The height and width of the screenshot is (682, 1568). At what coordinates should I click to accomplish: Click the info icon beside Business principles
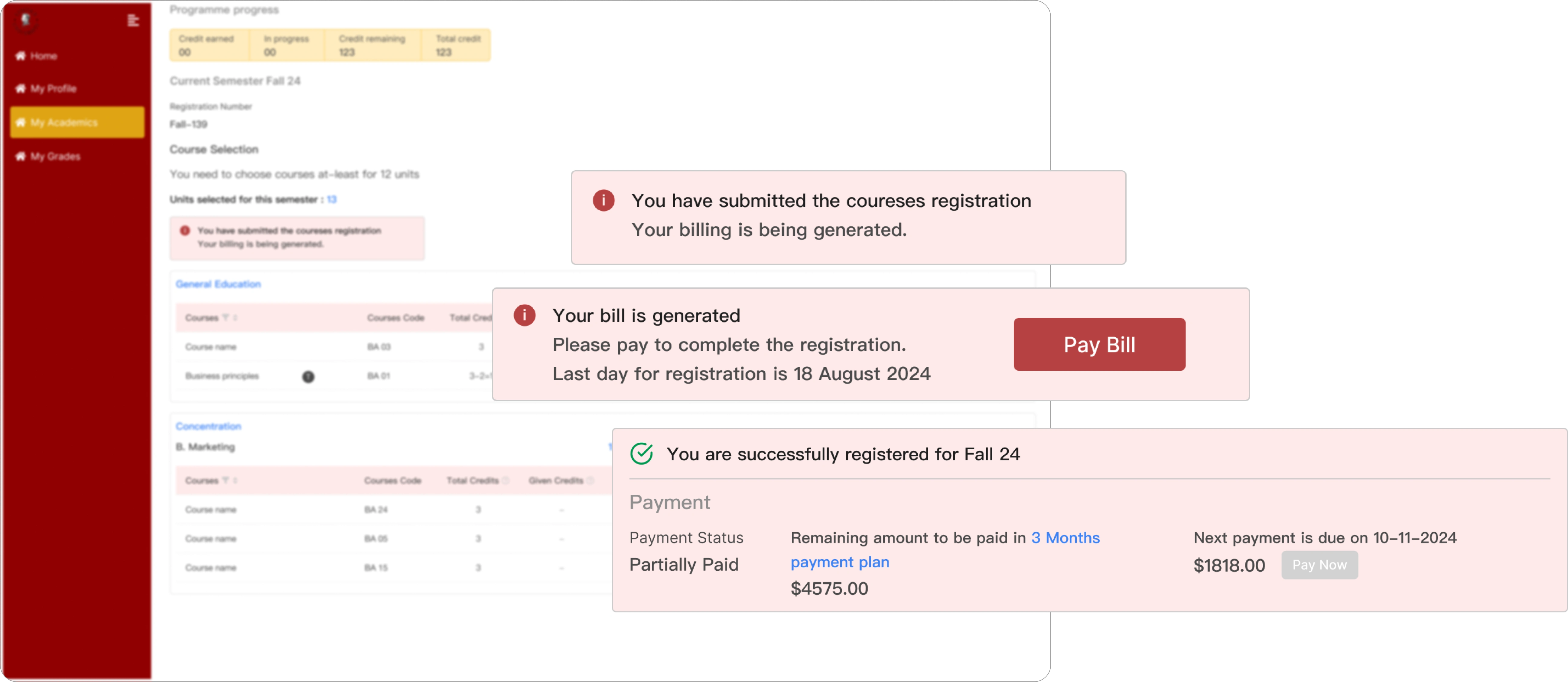tap(309, 377)
